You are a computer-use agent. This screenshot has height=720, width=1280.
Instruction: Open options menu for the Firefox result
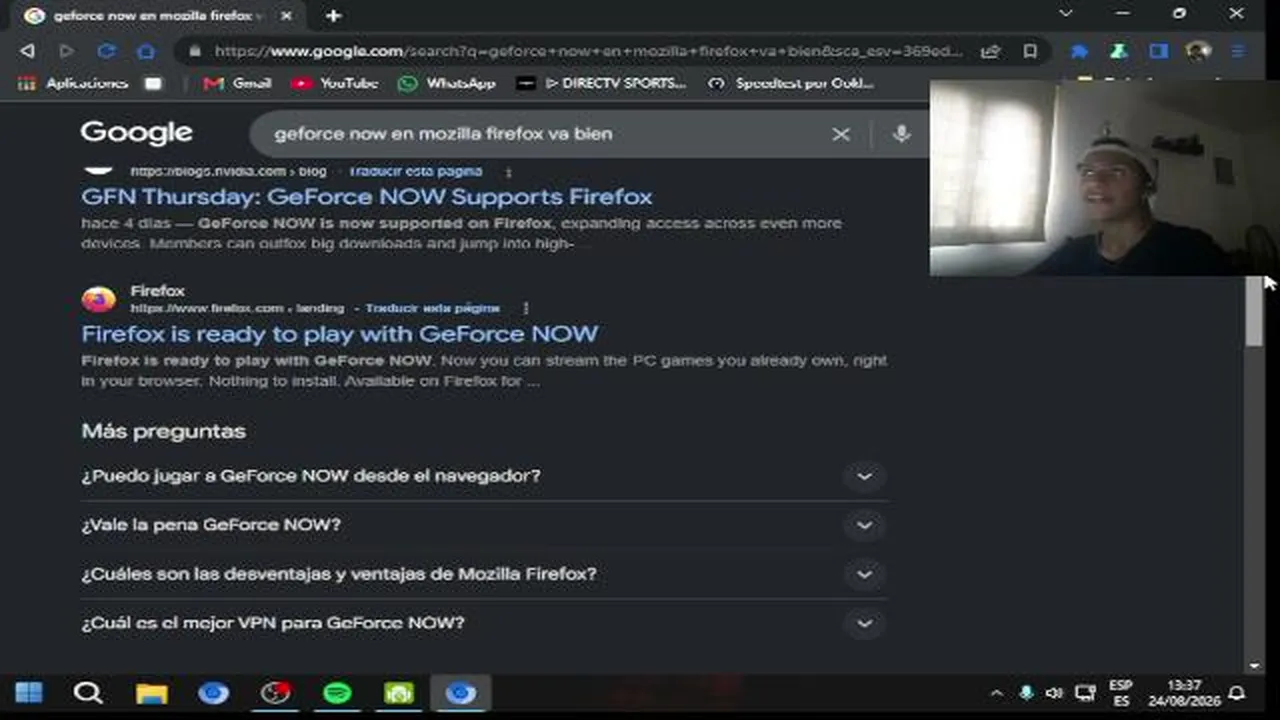(x=526, y=308)
